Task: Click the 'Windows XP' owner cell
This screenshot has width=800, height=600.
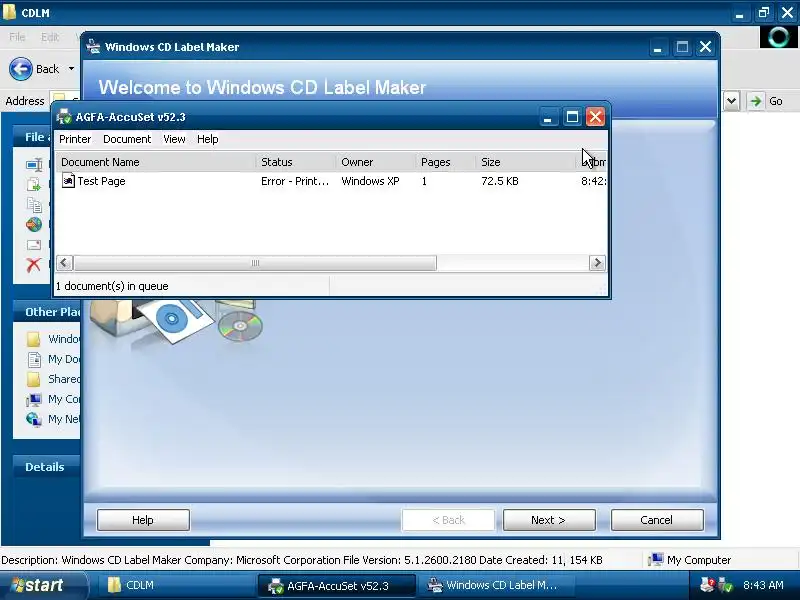Action: coord(370,181)
